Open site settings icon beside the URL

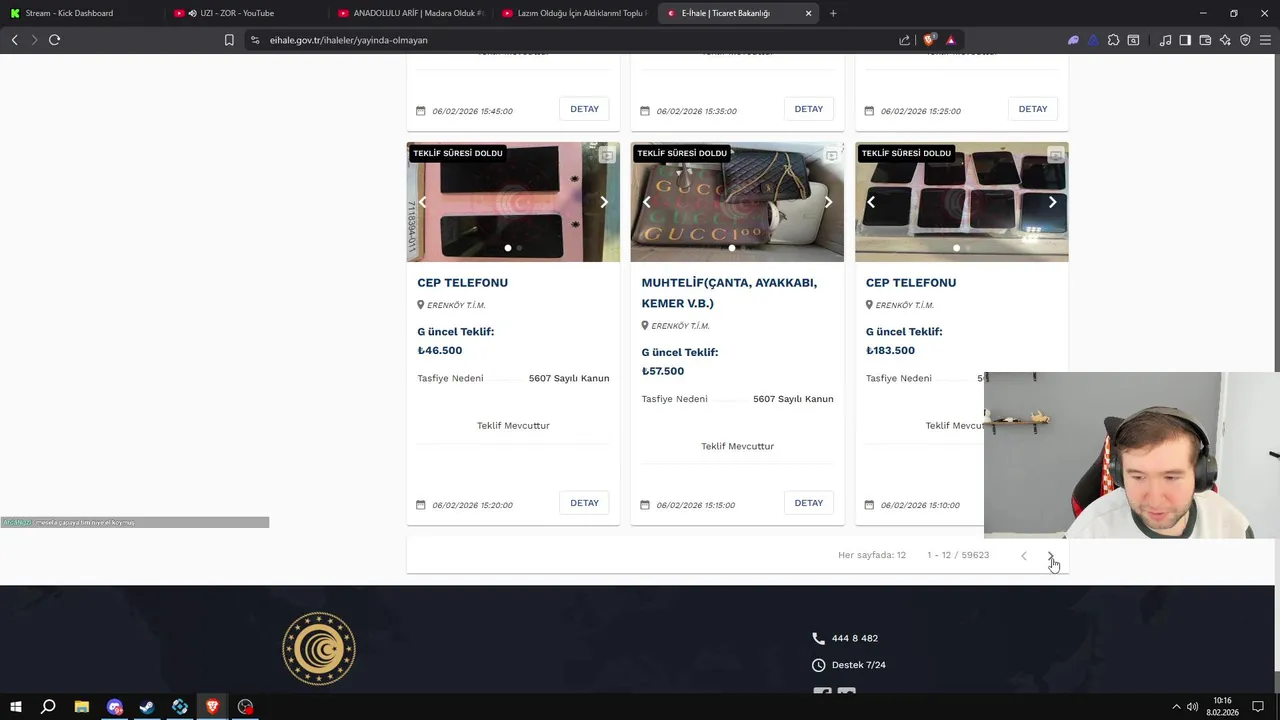coord(255,40)
